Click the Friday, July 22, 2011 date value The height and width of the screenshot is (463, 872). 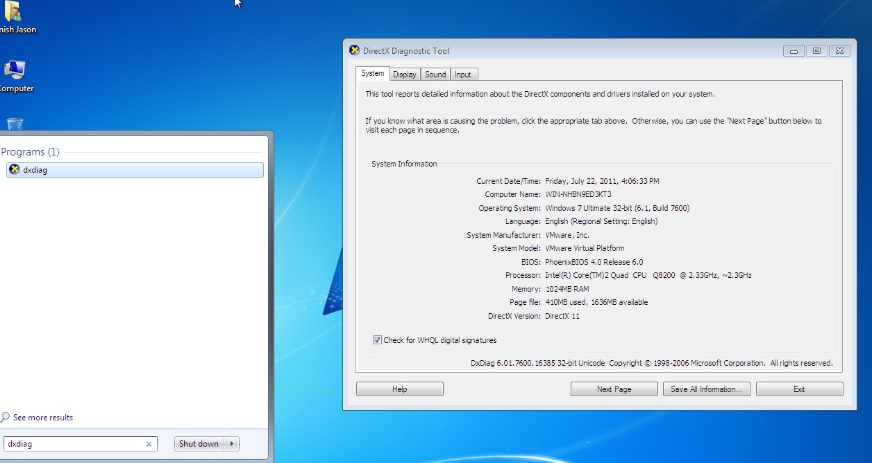pyautogui.click(x=602, y=181)
